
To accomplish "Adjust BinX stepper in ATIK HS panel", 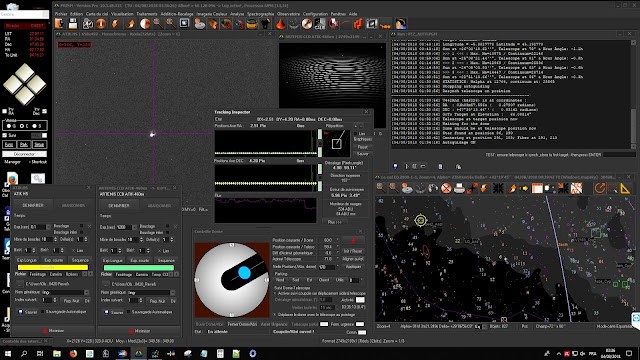I will click(x=34, y=250).
